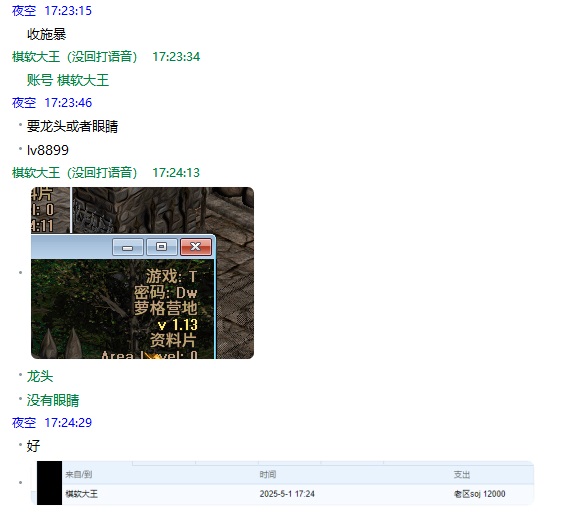Click the 时间 column header

[268, 474]
